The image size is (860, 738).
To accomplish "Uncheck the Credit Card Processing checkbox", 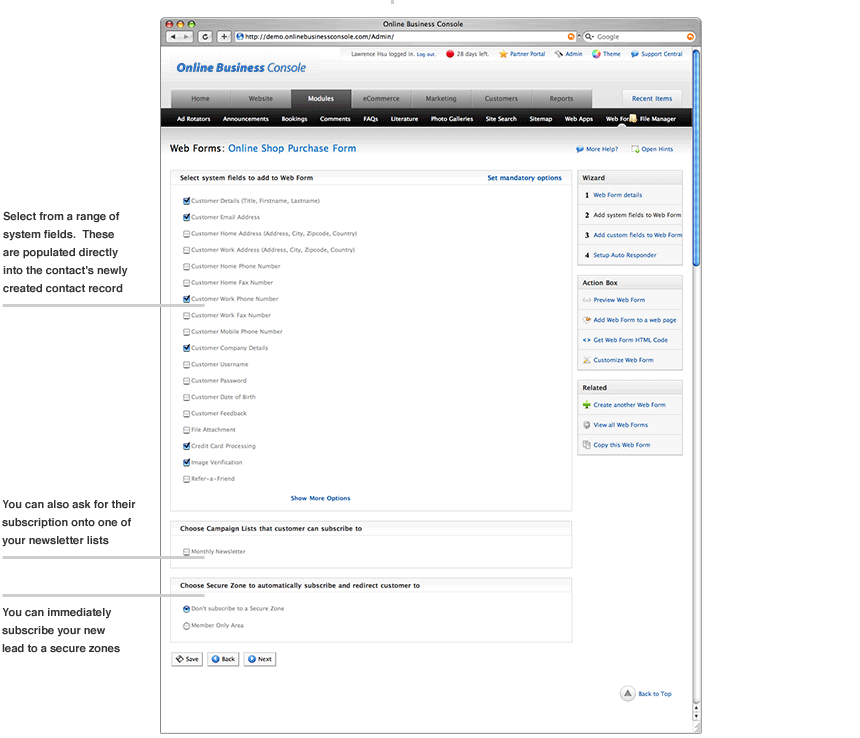I will pos(187,446).
